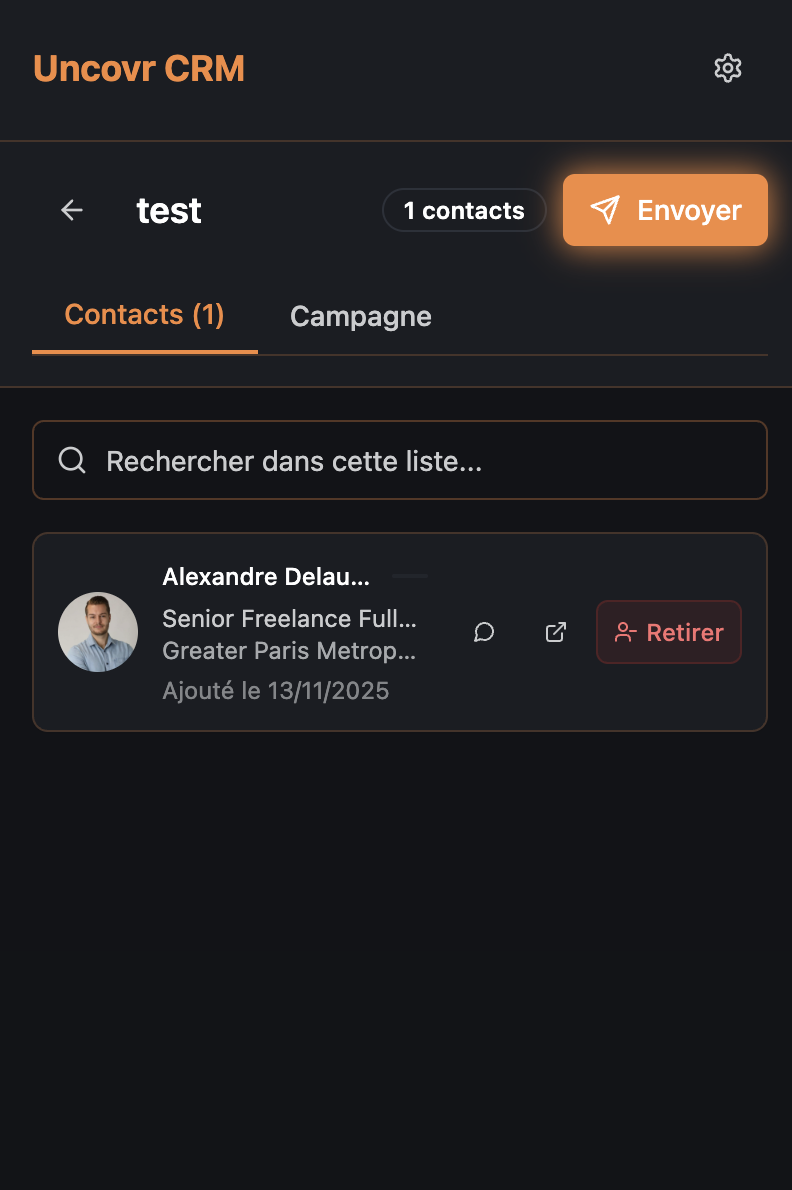Select the contact name Alexandre Delau…
Viewport: 792px width, 1190px height.
266,577
